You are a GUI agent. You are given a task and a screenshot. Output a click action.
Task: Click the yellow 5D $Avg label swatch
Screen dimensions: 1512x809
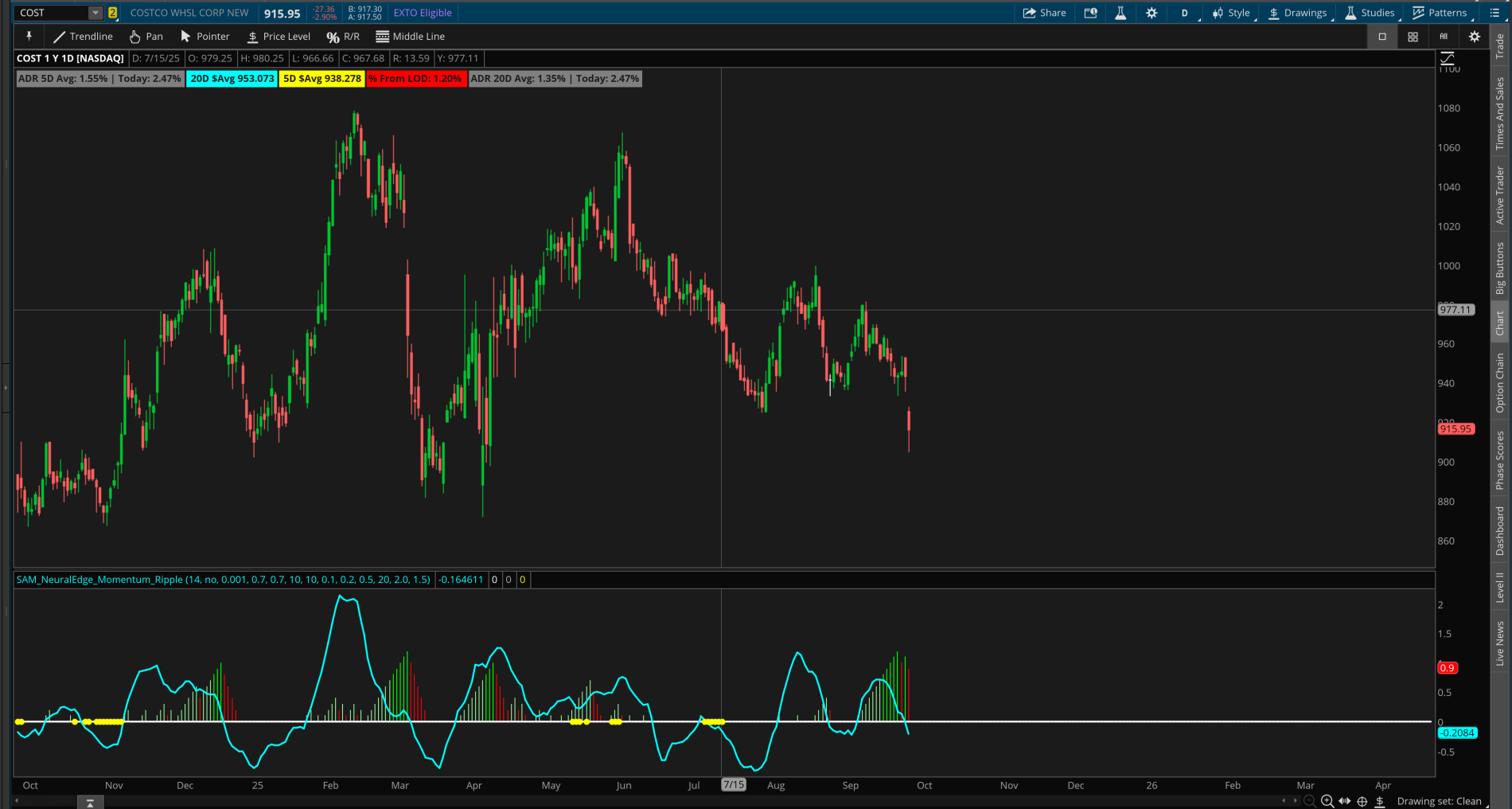tap(321, 79)
